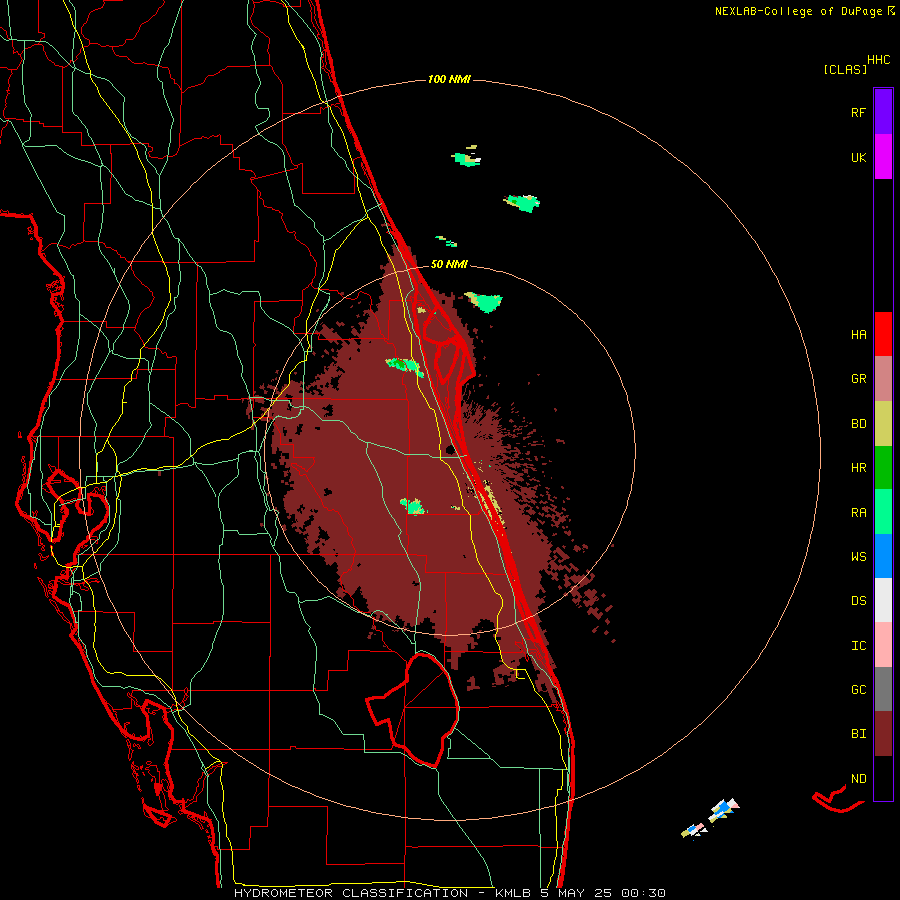Click the GC gray color swatch
This screenshot has height=900, width=900.
pyautogui.click(x=883, y=689)
